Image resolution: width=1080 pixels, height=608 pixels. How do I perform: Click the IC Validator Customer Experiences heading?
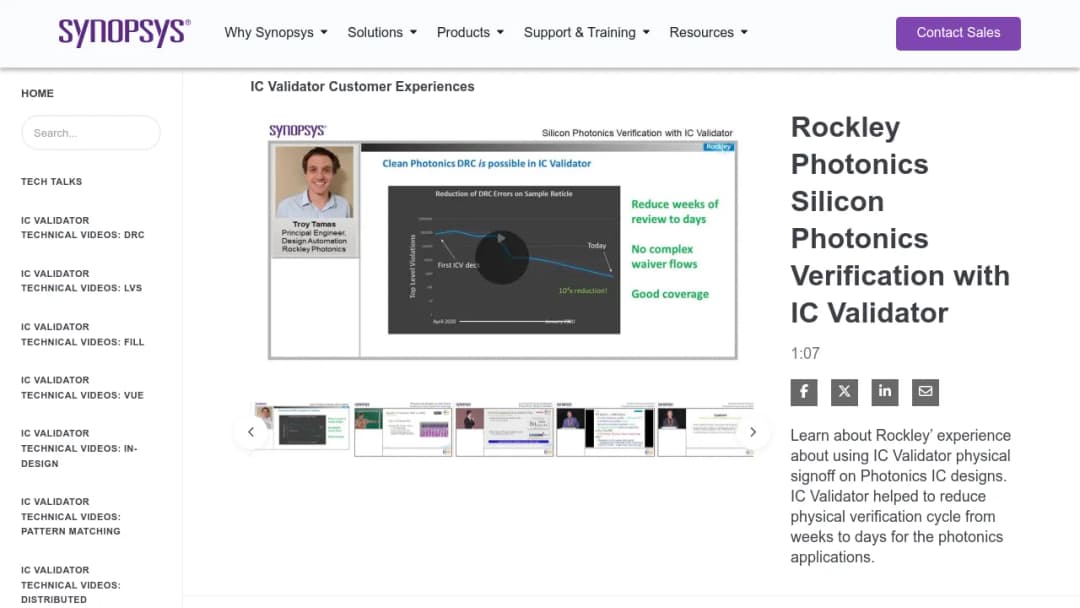(362, 87)
